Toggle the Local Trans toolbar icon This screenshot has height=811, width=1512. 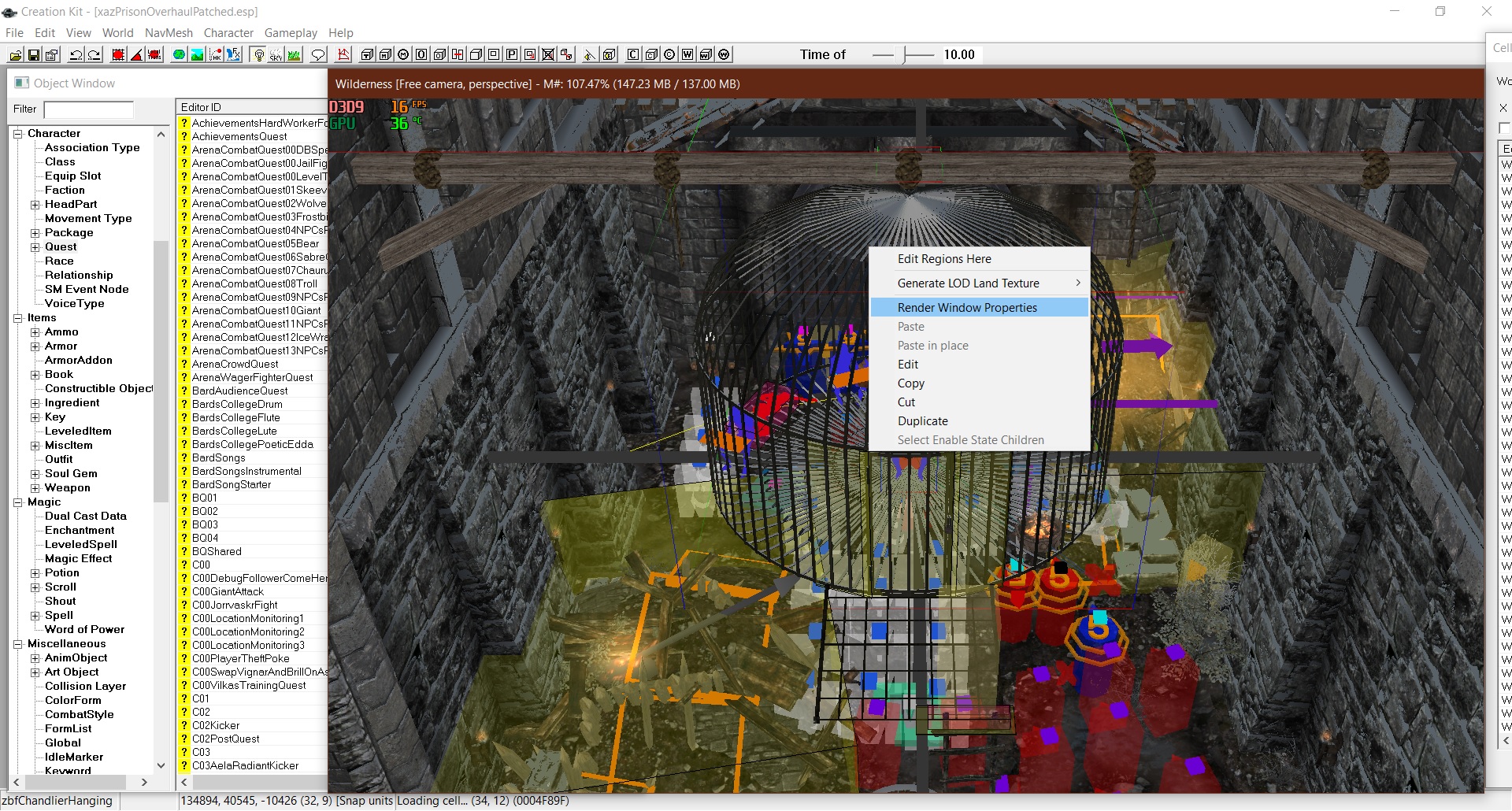click(155, 54)
